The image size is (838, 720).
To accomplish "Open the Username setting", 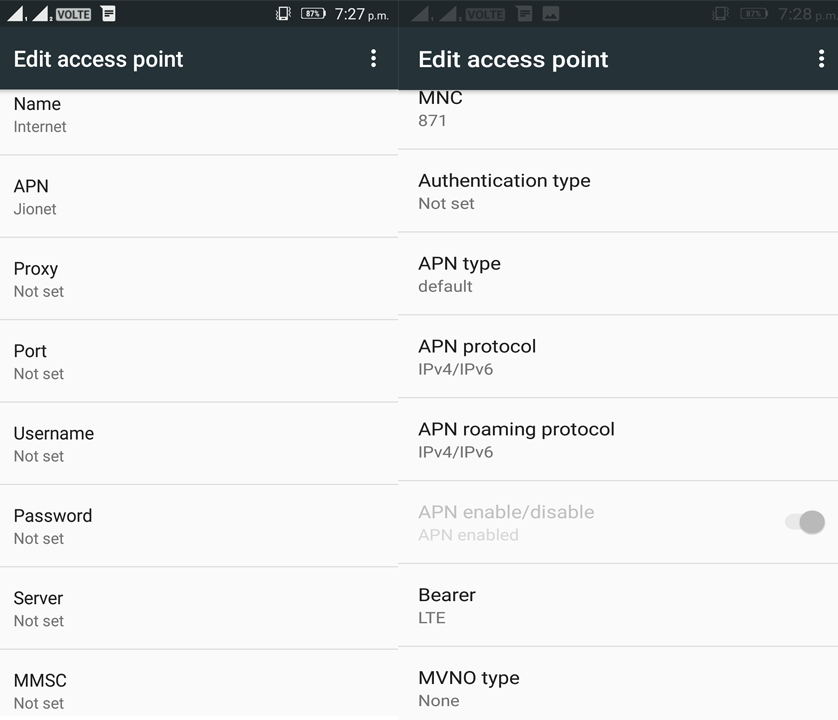I will click(x=199, y=444).
